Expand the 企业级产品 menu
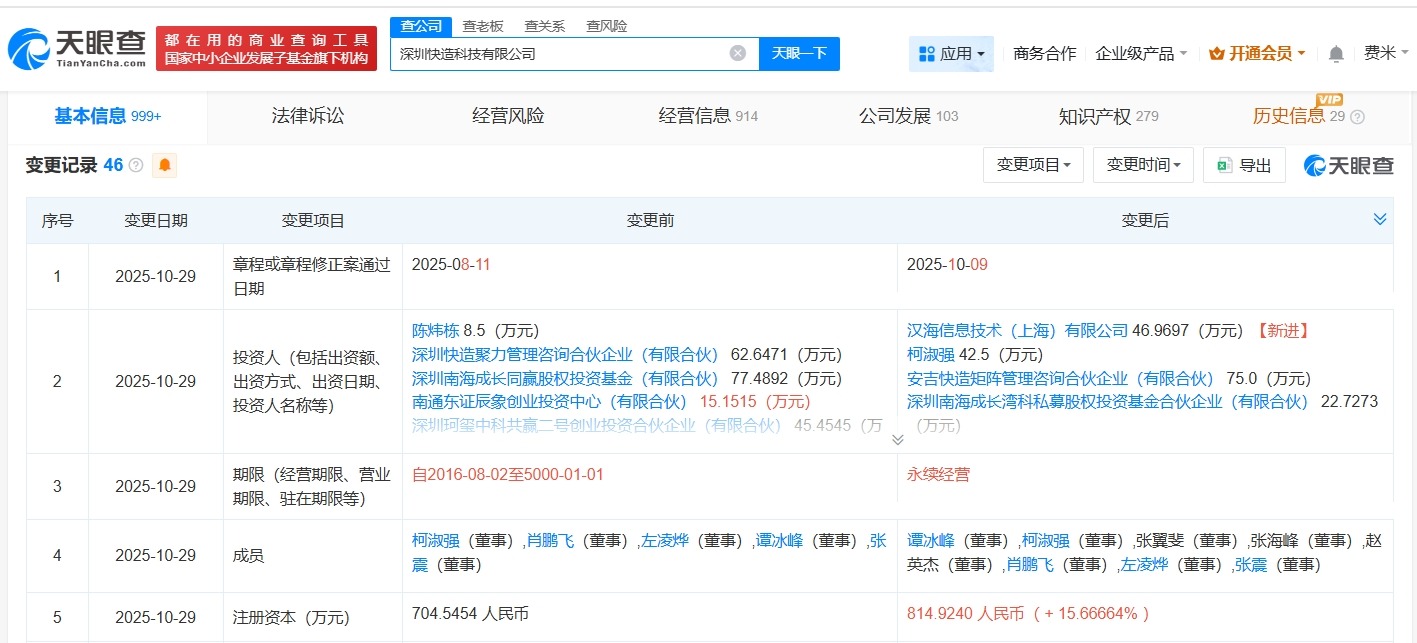This screenshot has height=643, width=1417. point(1140,54)
